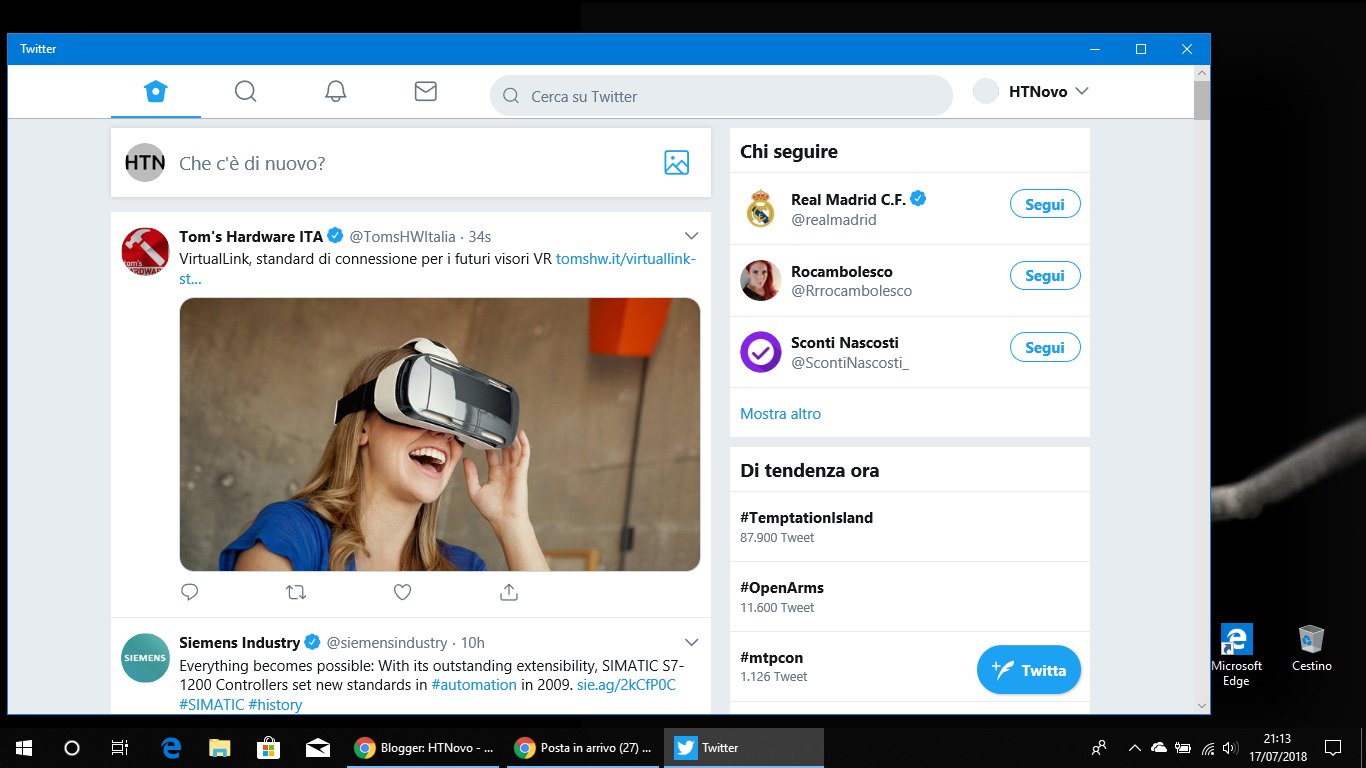Viewport: 1366px width, 768px height.
Task: Open the VR headset tweet image
Action: pos(440,434)
